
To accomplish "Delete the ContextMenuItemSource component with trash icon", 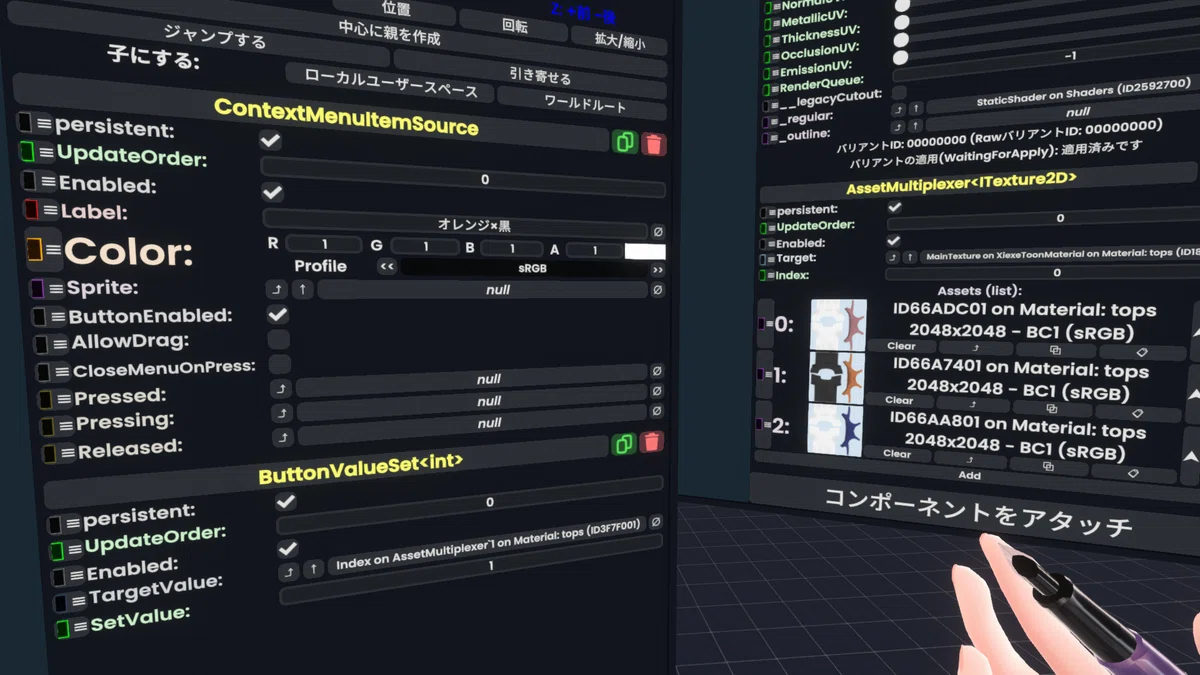I will 653,144.
